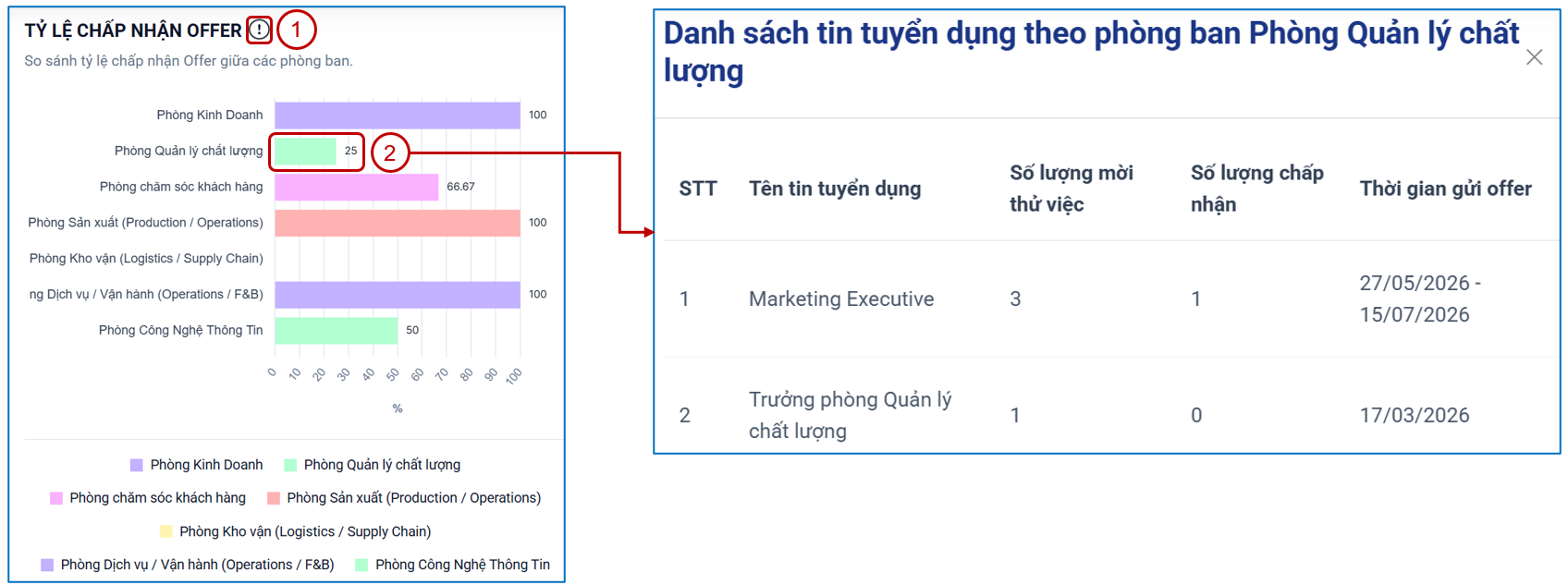
Task: Click the Thời gian gửi offer column header
Action: (x=1445, y=189)
